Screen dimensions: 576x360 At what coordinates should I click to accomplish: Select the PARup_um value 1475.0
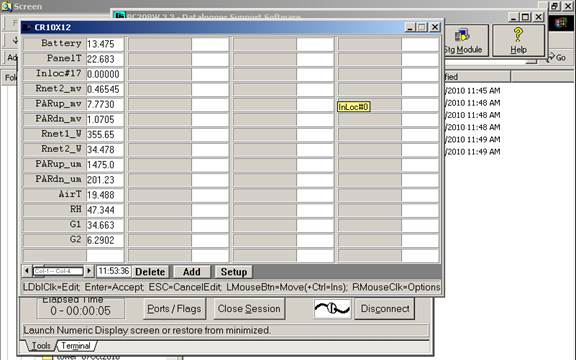[105, 164]
